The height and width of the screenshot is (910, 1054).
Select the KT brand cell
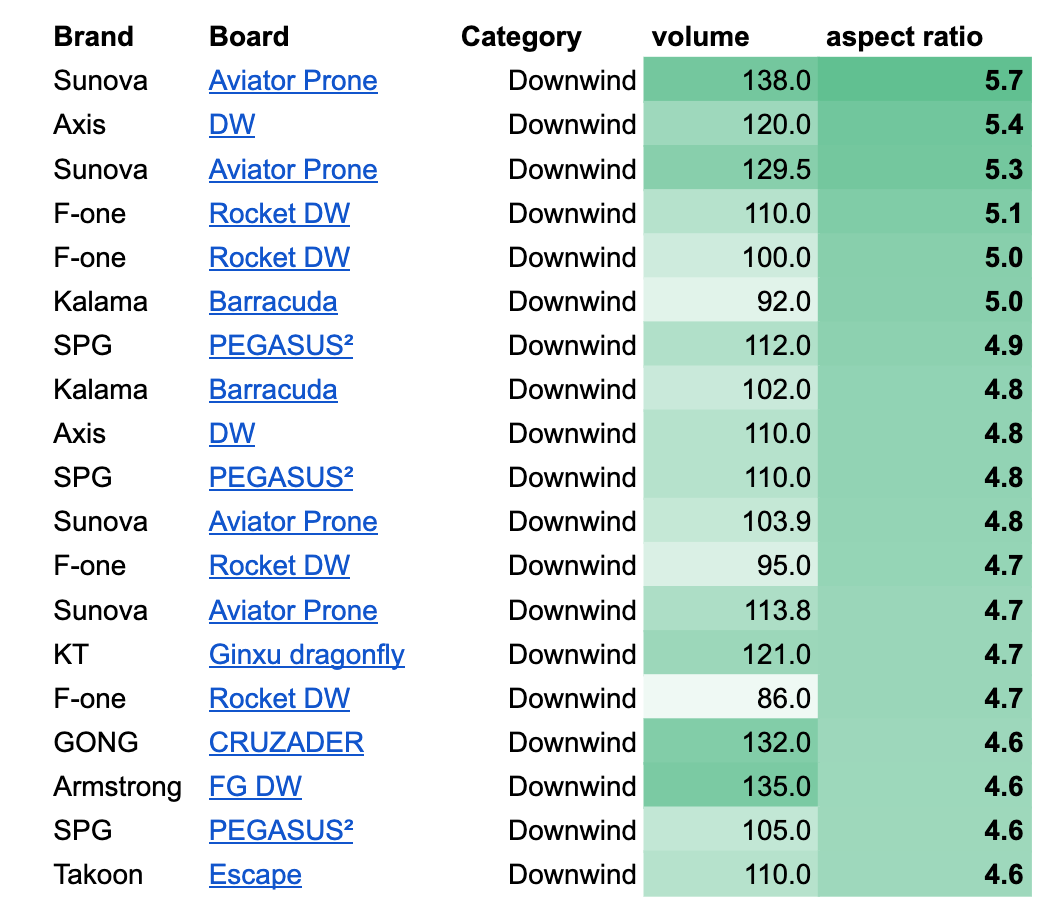point(71,654)
